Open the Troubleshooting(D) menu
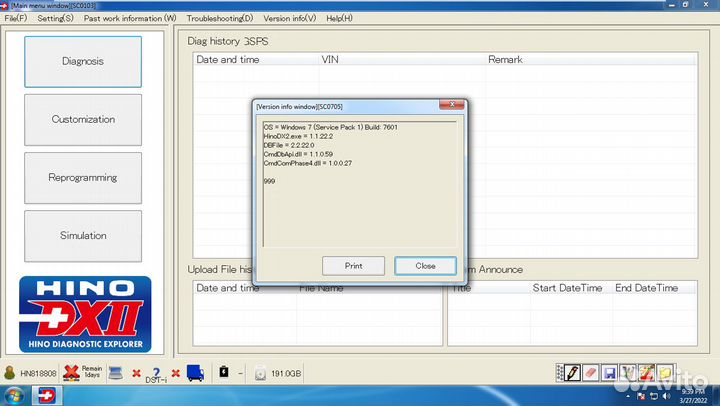720x406 pixels. pos(220,18)
